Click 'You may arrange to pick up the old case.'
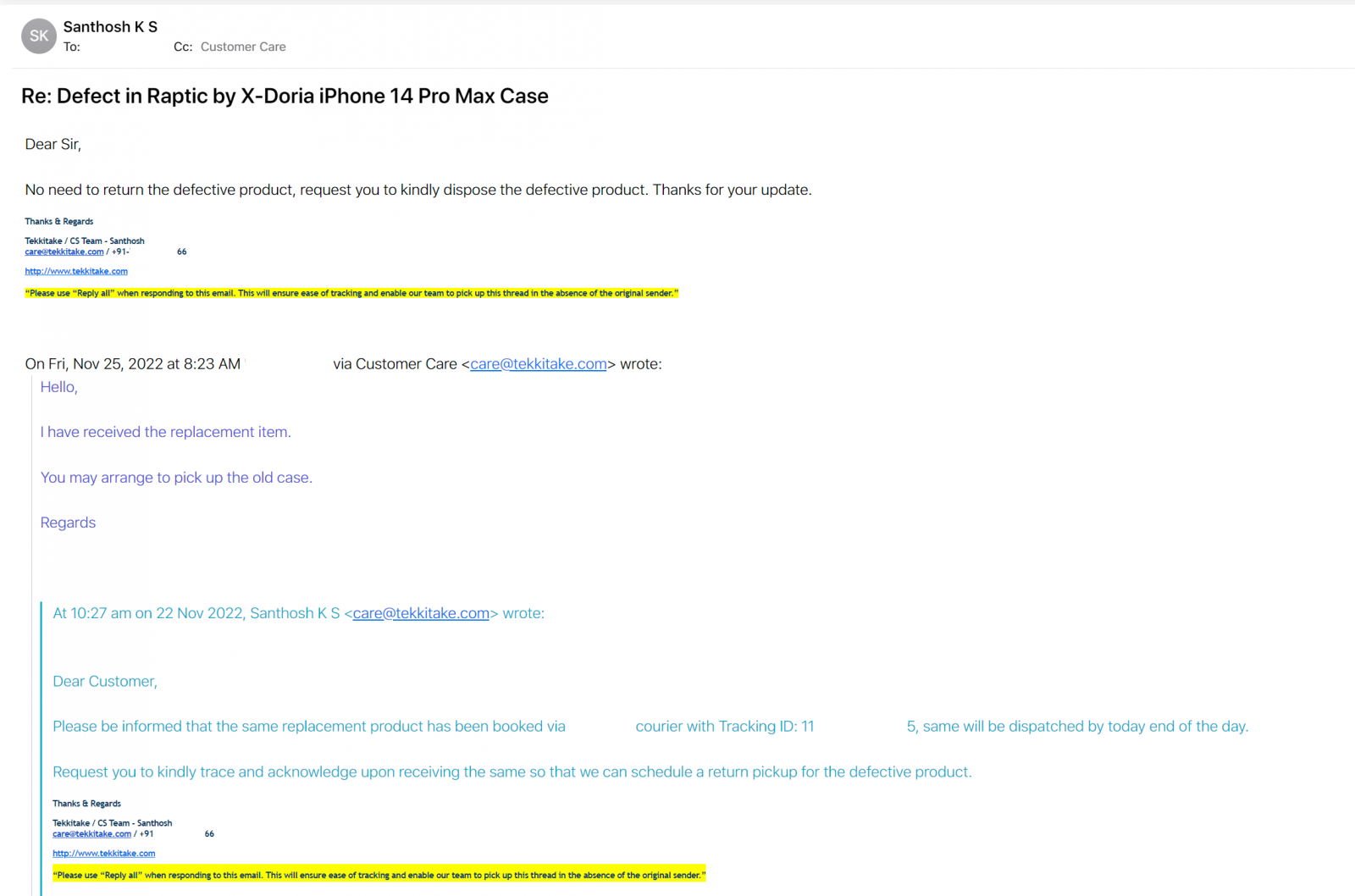1355x896 pixels. pos(176,478)
